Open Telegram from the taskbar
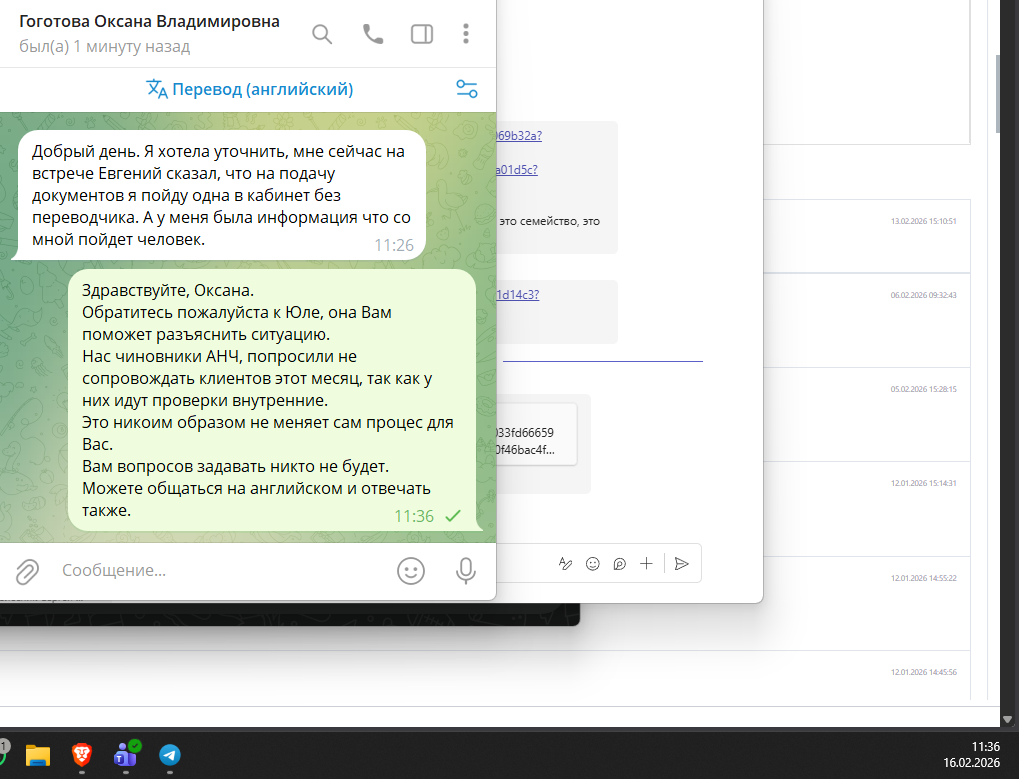 [170, 756]
